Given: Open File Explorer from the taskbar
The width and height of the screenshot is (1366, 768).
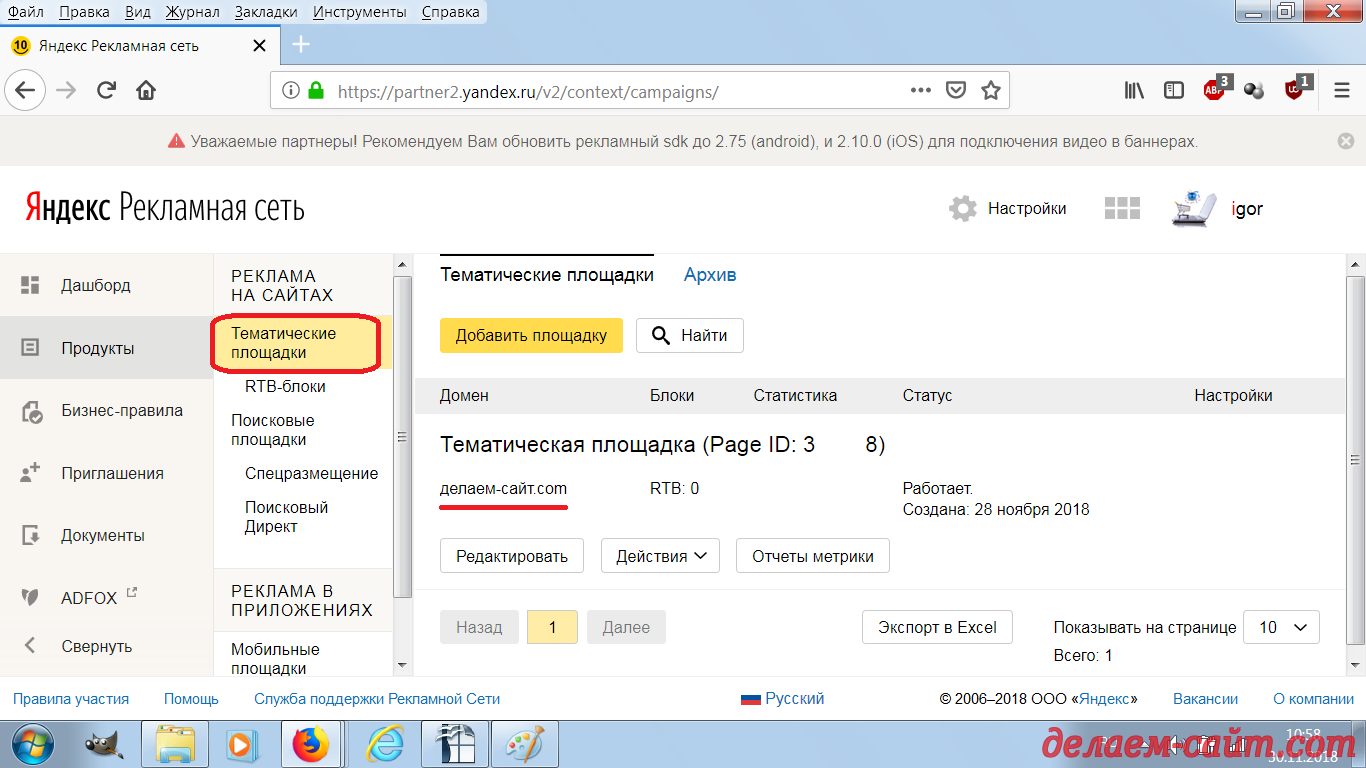Looking at the screenshot, I should [x=174, y=745].
